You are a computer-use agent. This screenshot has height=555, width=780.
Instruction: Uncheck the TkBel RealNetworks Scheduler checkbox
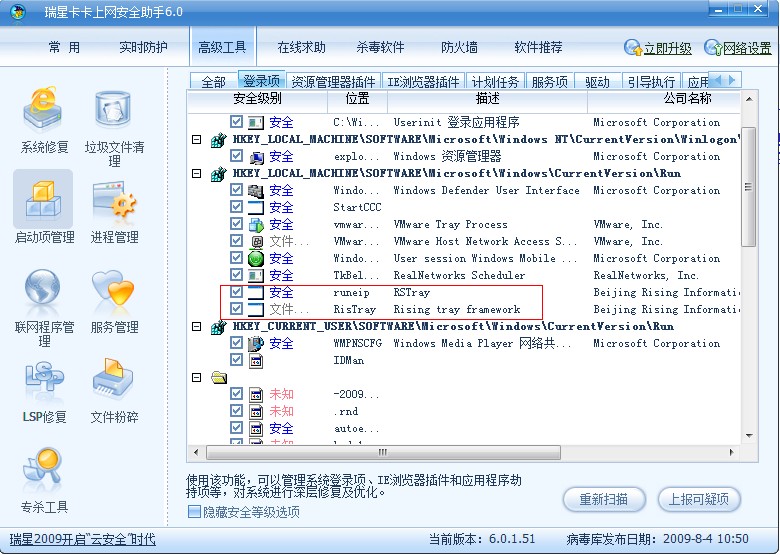[236, 275]
